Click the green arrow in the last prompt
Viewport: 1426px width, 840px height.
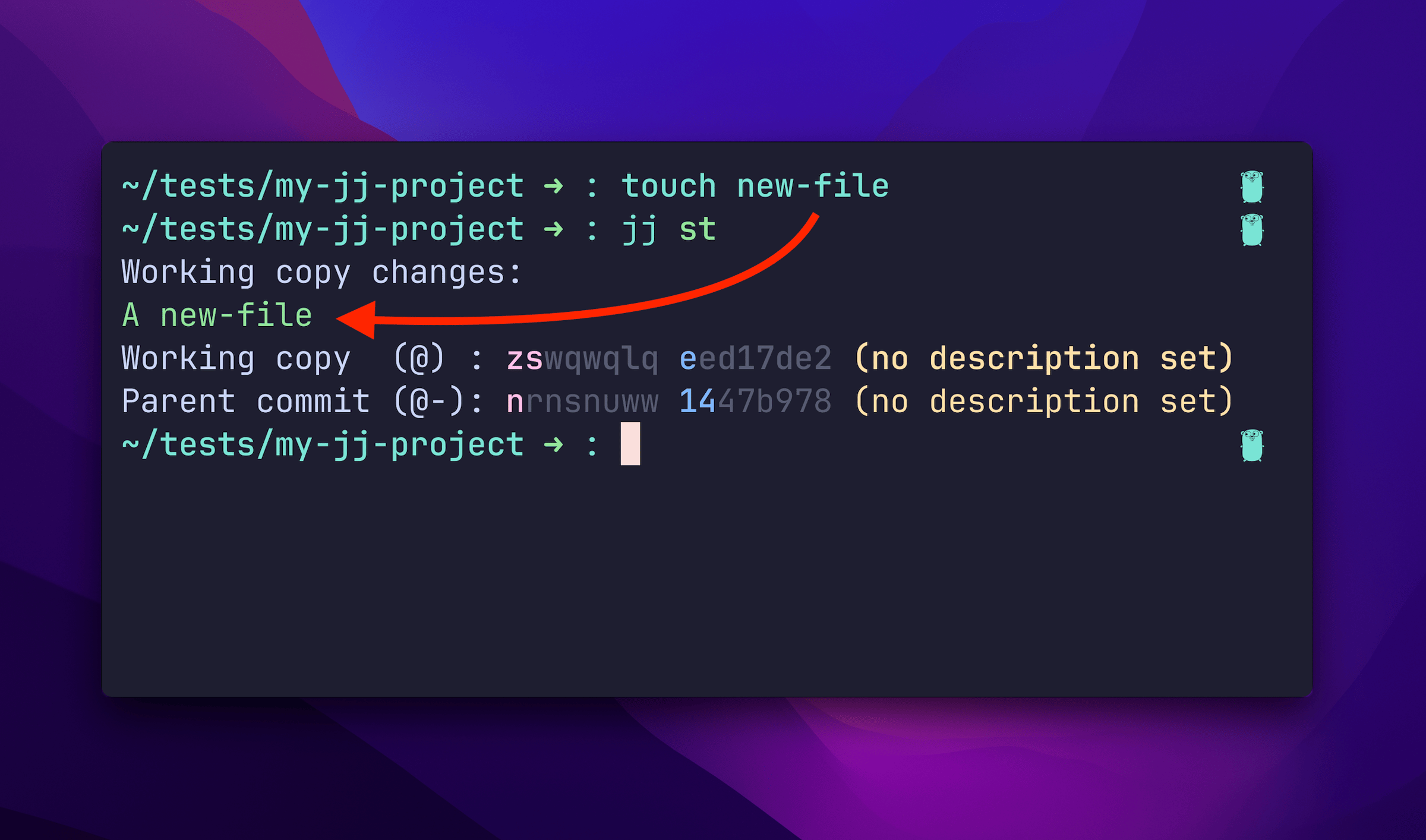[x=554, y=446]
